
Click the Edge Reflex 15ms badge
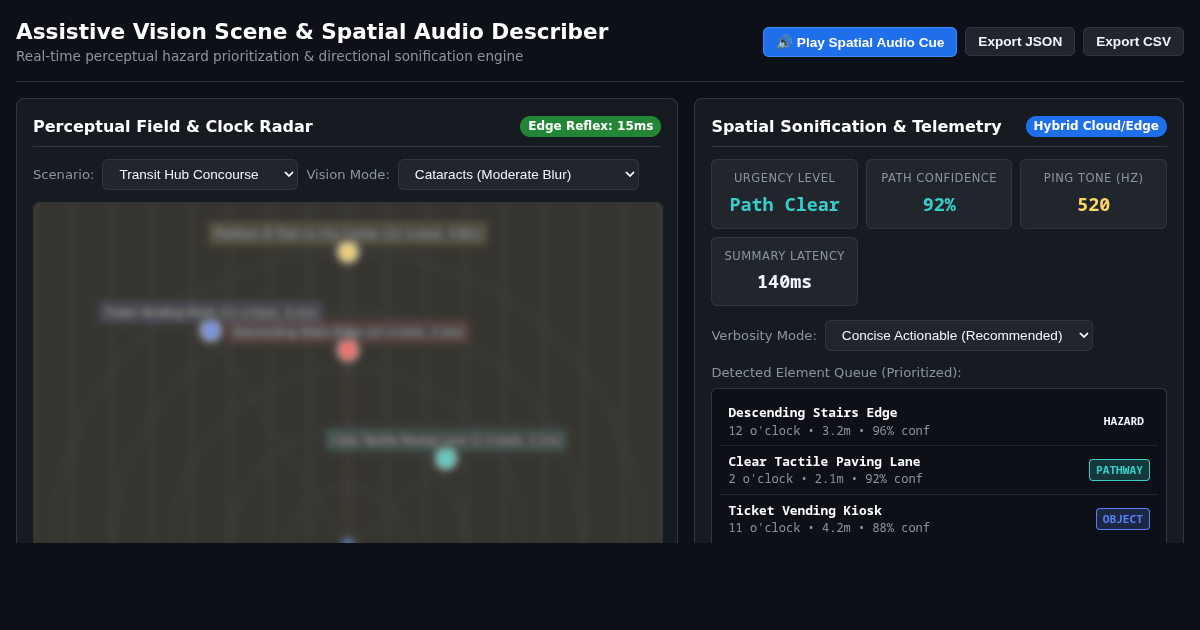point(590,126)
